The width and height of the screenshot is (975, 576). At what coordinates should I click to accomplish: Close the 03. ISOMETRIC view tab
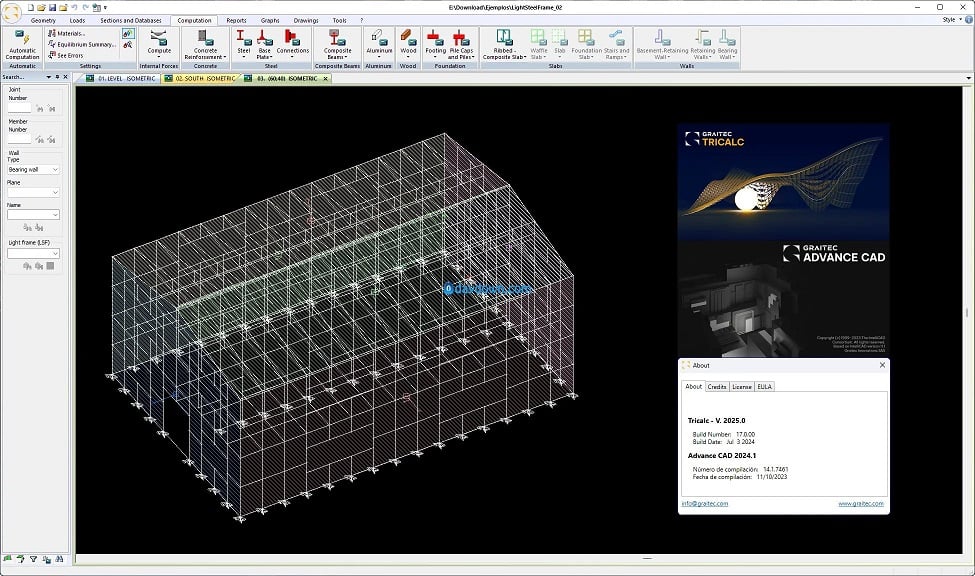click(x=325, y=78)
